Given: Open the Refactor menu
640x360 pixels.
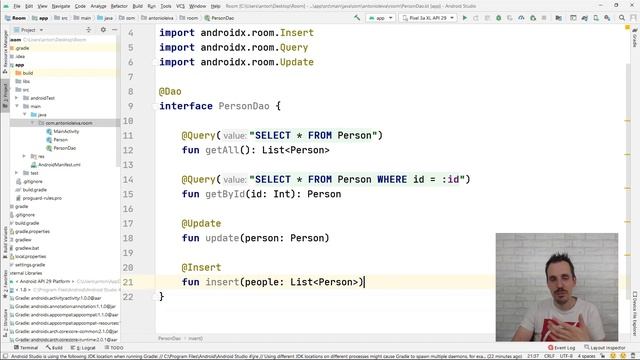Looking at the screenshot, I should pos(119,6).
